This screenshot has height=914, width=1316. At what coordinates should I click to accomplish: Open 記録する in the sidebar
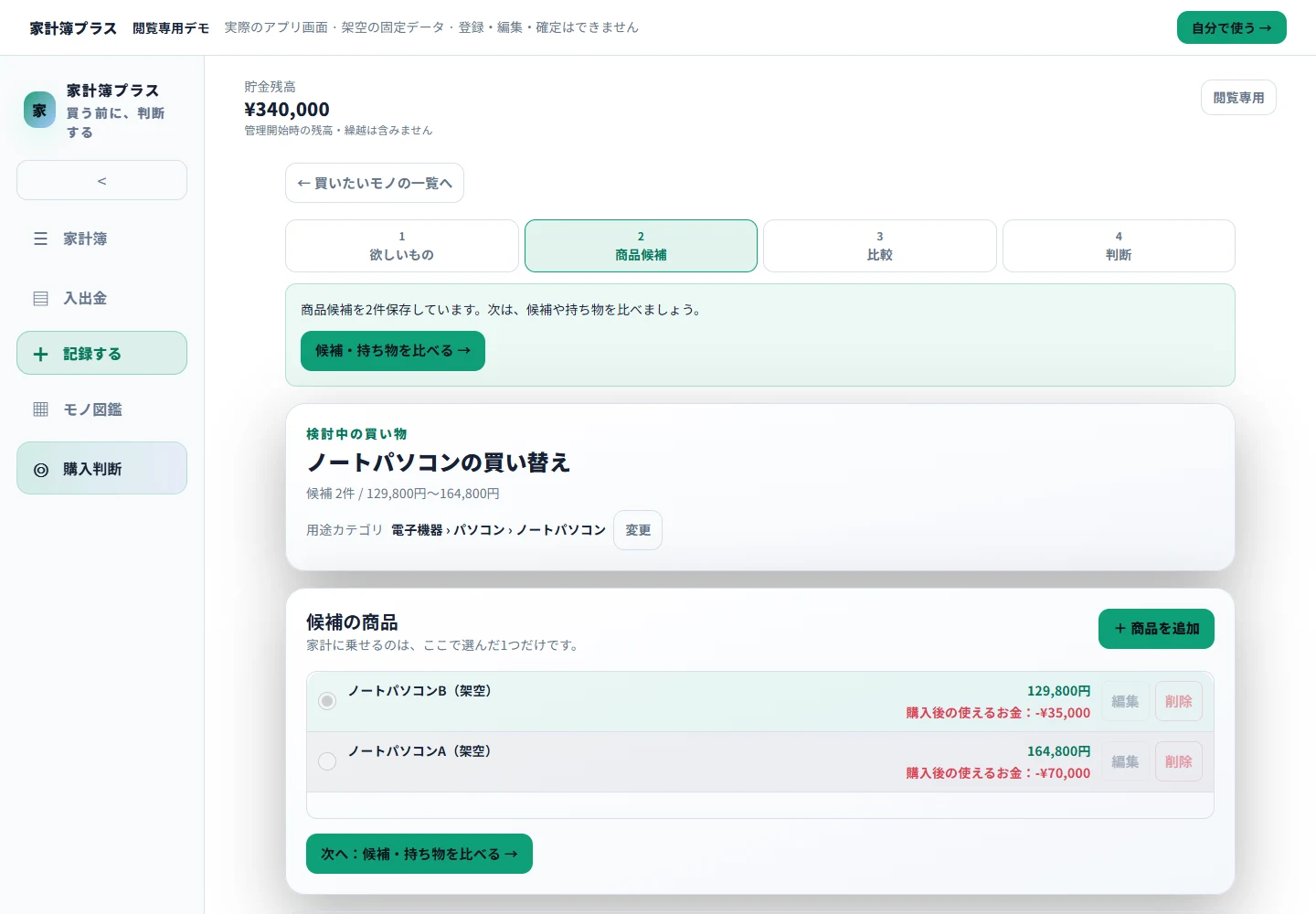101,353
